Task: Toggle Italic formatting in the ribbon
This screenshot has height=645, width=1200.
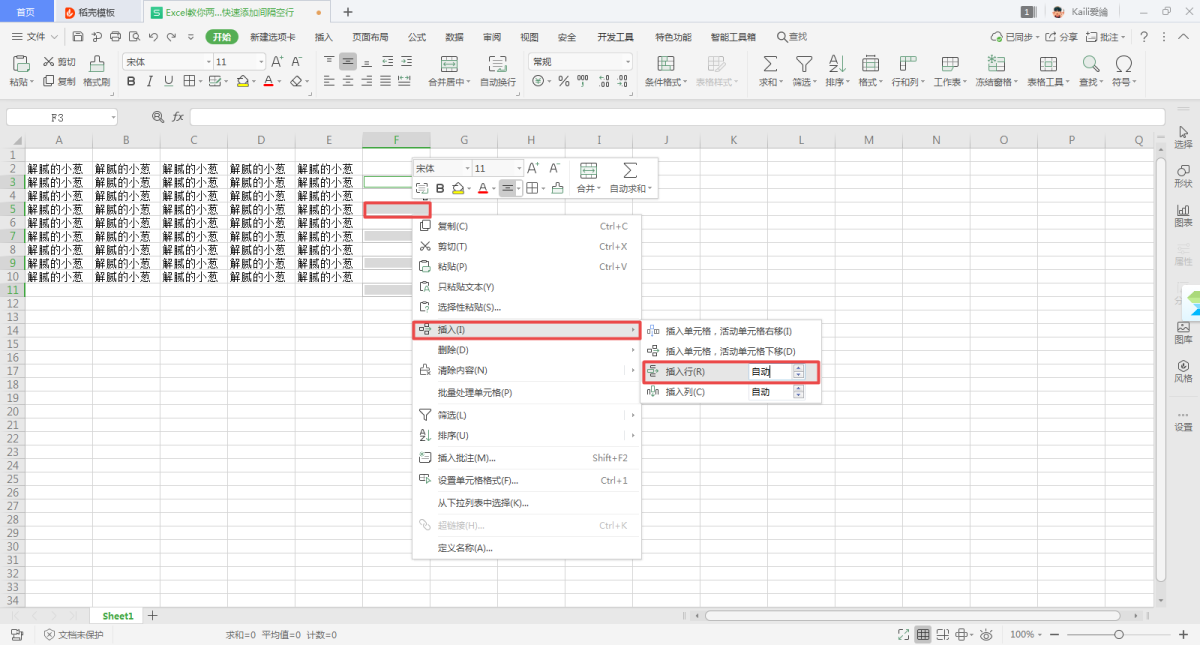Action: click(149, 81)
